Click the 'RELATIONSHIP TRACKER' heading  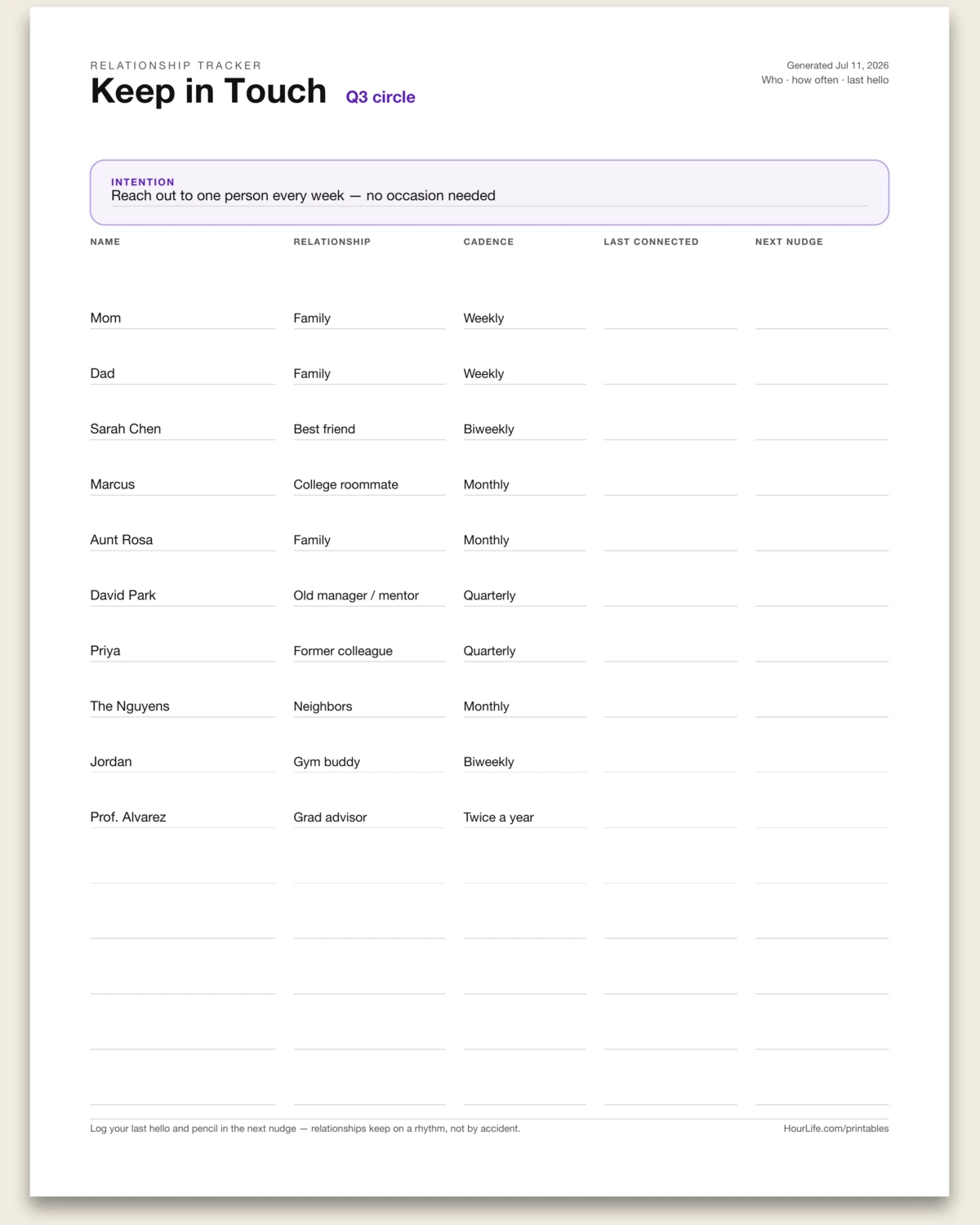click(x=176, y=65)
